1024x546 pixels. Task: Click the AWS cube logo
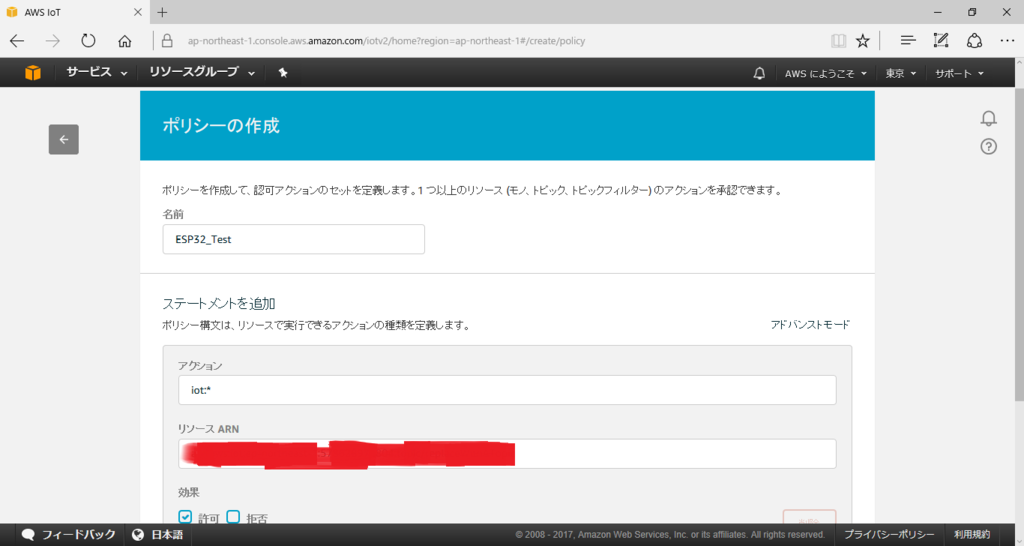[x=33, y=72]
